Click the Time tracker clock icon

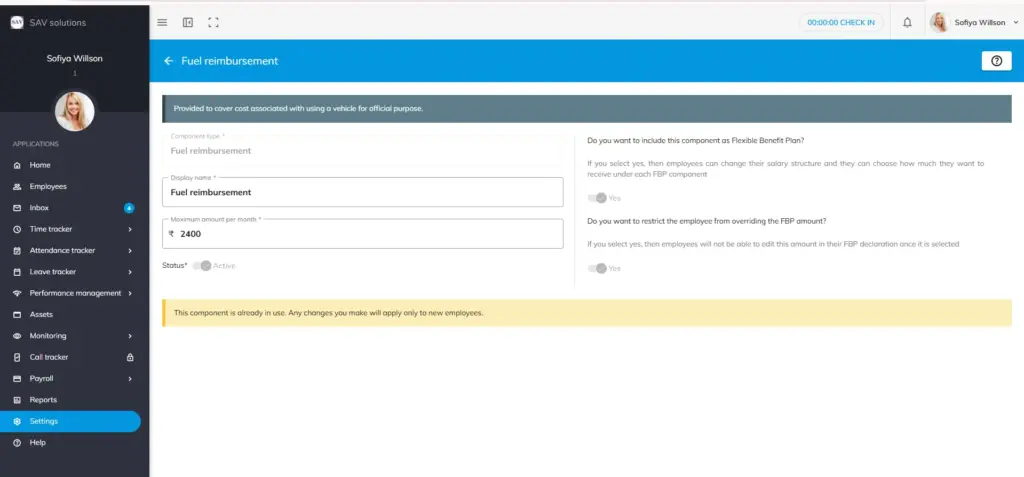[17, 229]
